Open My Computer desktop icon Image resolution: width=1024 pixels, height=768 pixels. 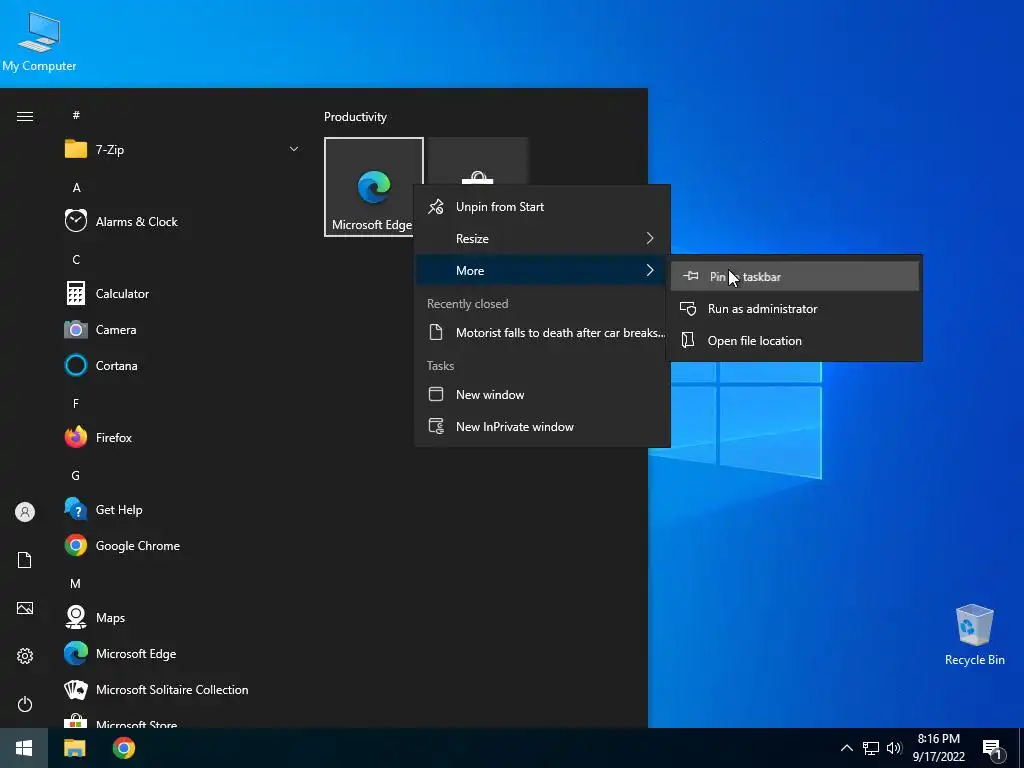[x=39, y=40]
